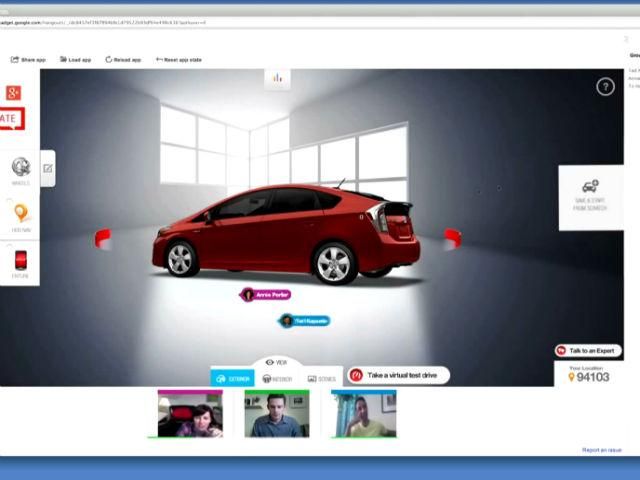Viewport: 640px width, 480px height.
Task: Select the red phone feature option
Action: pos(20,264)
